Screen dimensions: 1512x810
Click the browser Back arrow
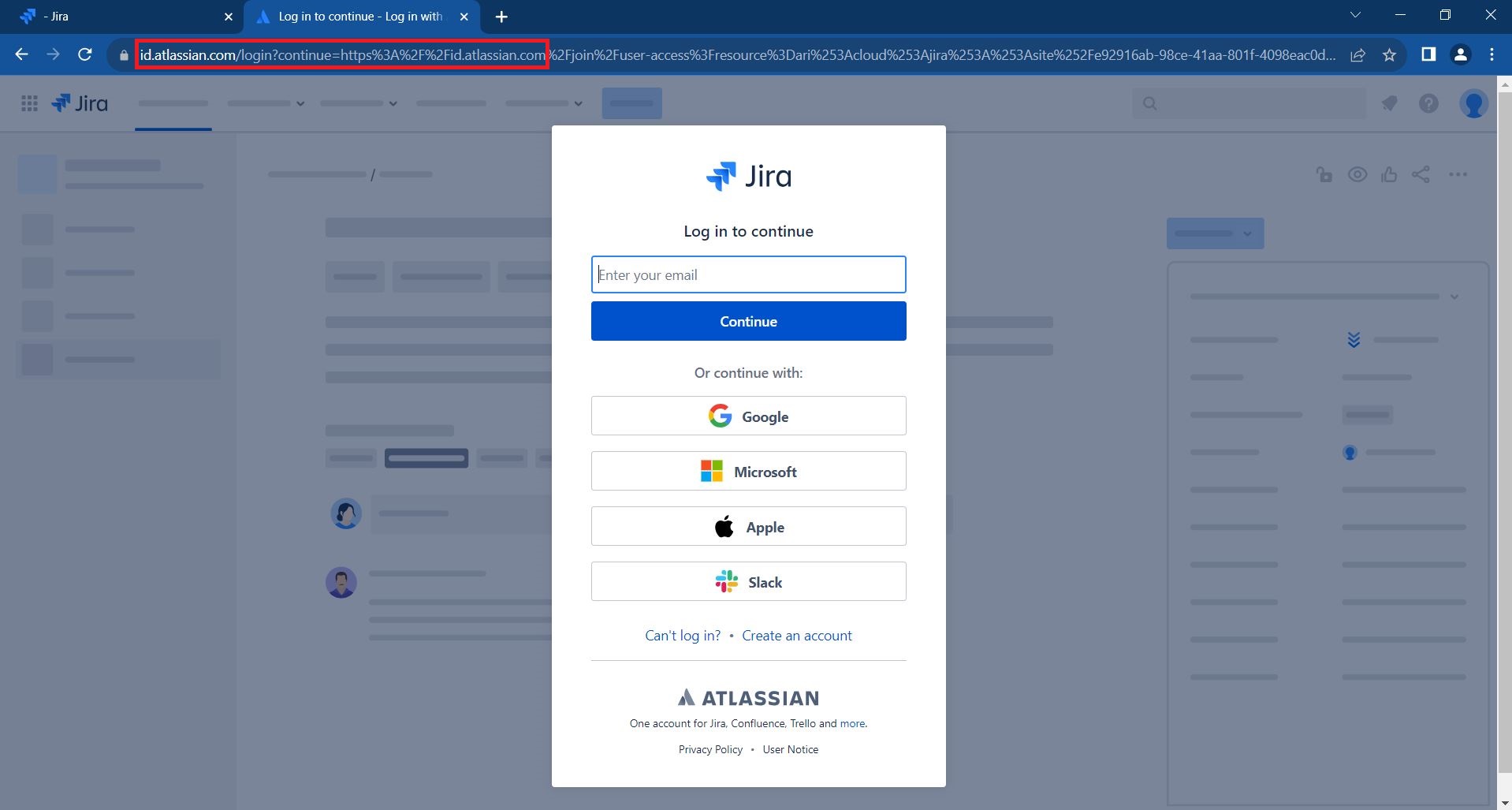[21, 54]
